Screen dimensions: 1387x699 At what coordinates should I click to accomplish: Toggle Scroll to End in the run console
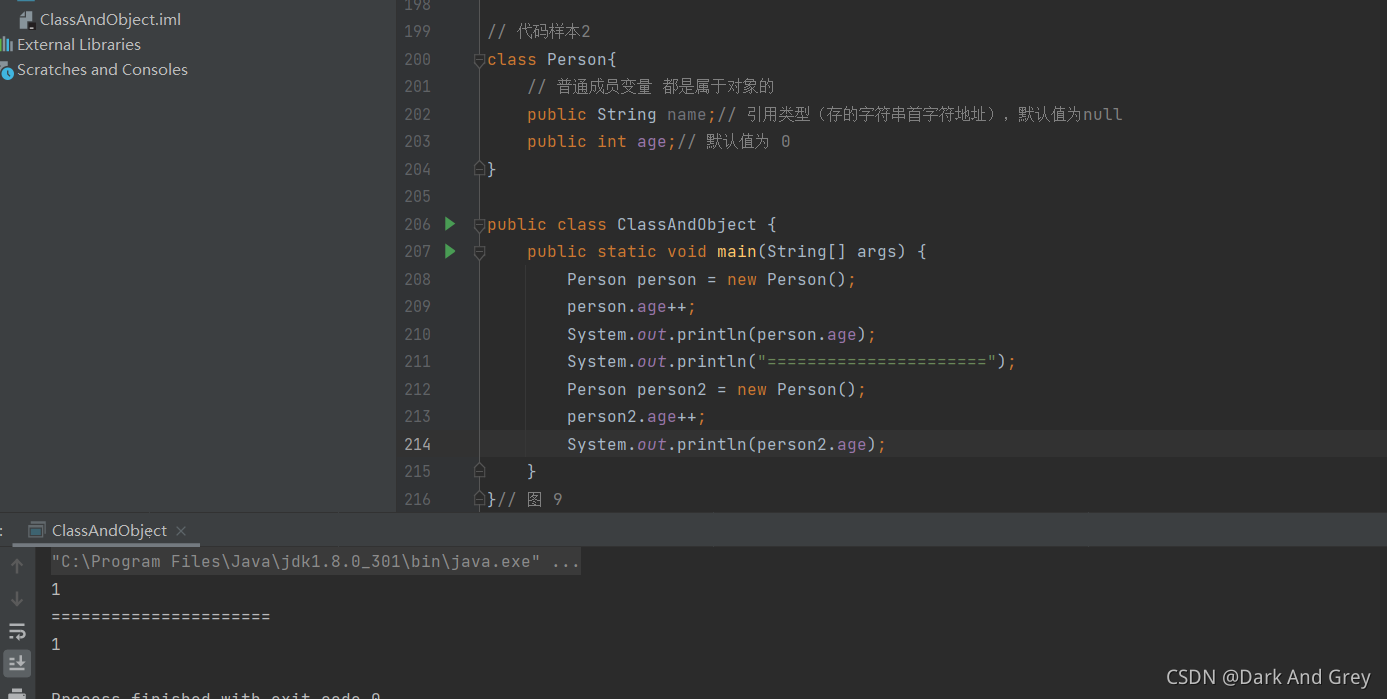[x=17, y=663]
